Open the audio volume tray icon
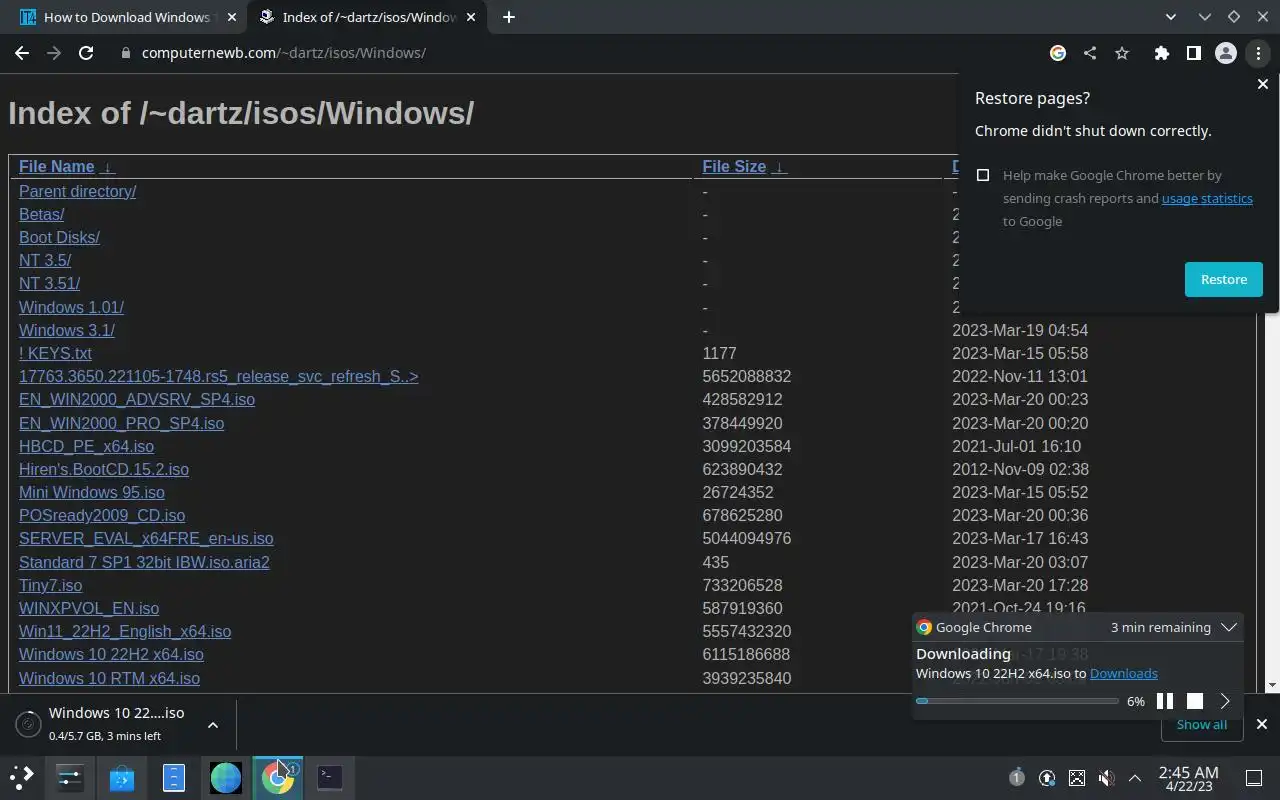 pyautogui.click(x=1106, y=777)
